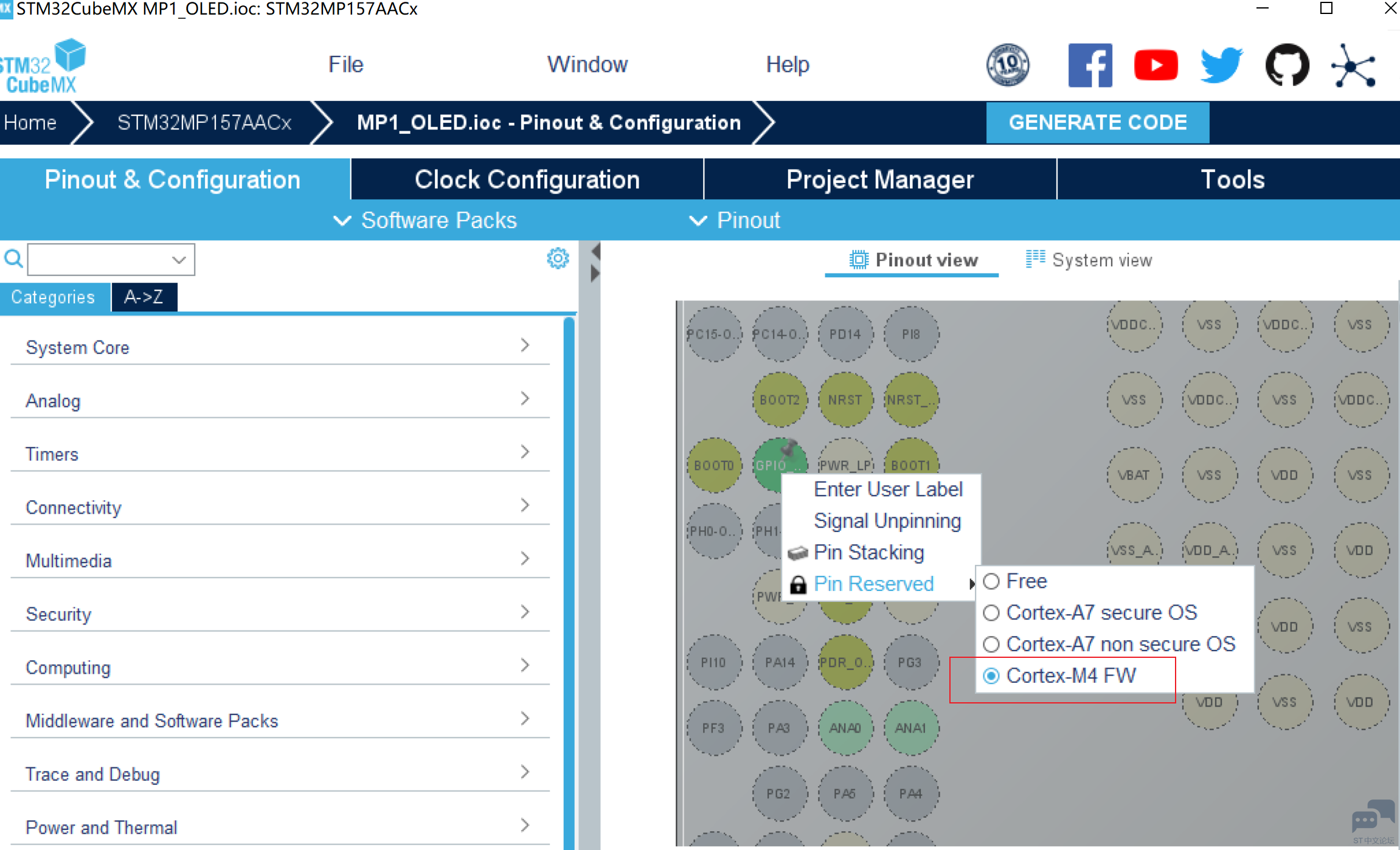
Task: Show the Categories list tab
Action: [x=54, y=297]
